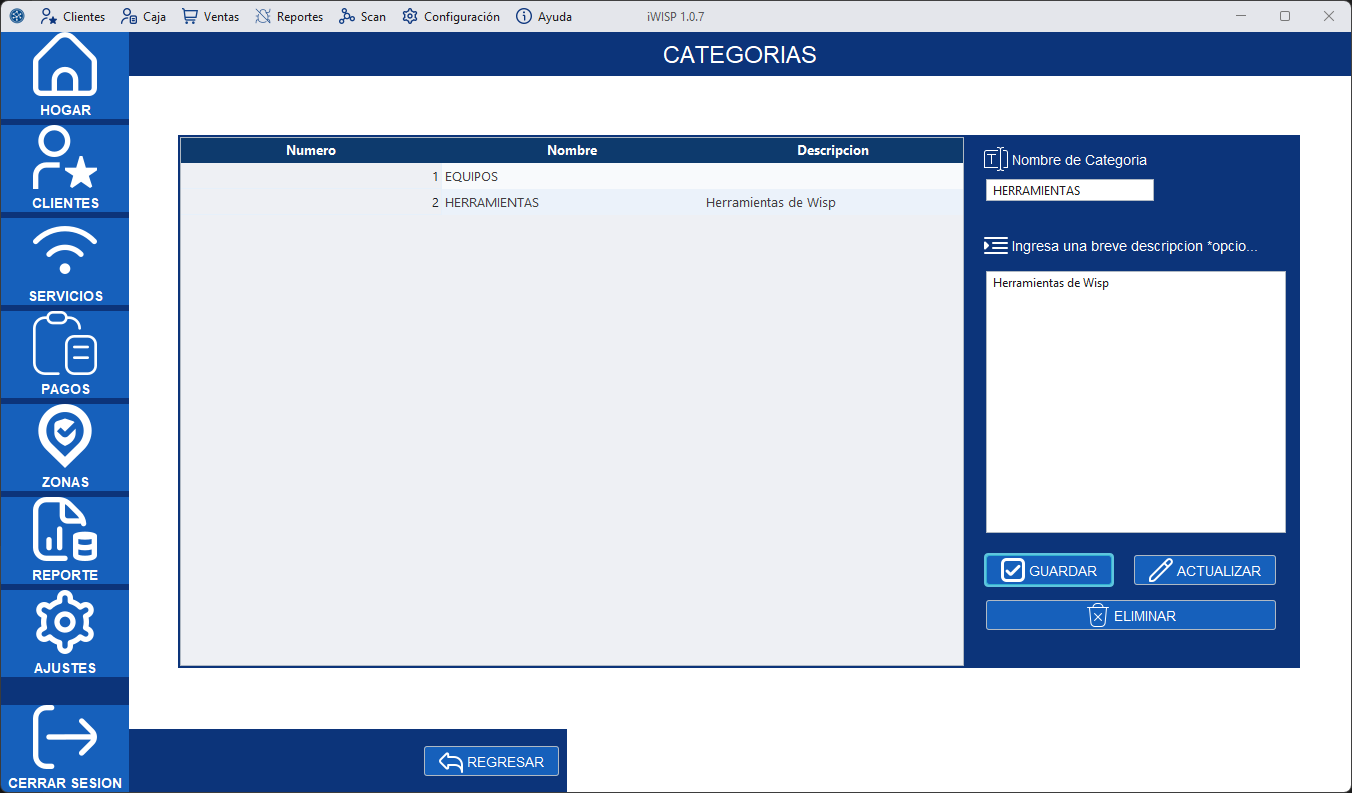Open the Ventas menu
The image size is (1352, 793).
[209, 16]
